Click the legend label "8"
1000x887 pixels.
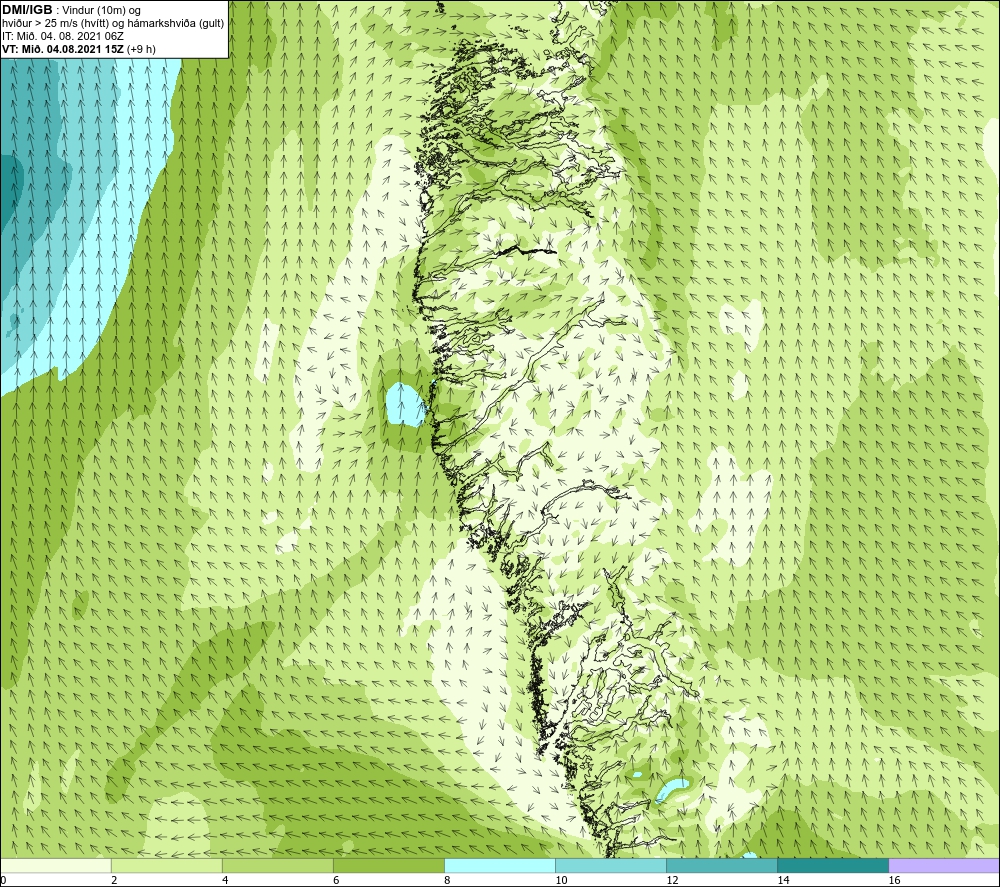pos(447,881)
